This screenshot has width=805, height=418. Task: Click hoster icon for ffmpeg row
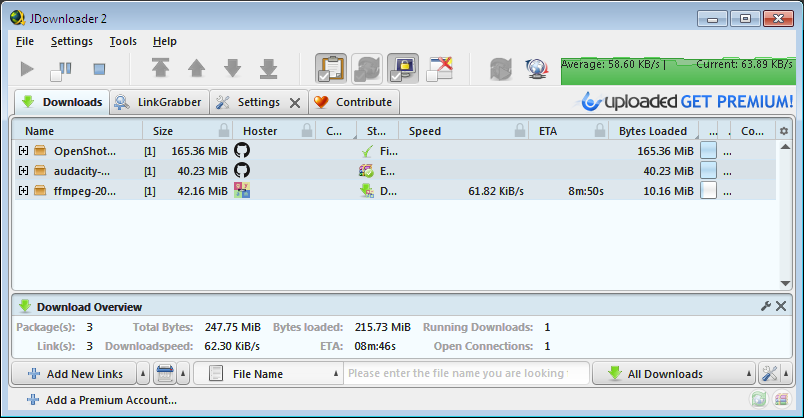tap(242, 191)
